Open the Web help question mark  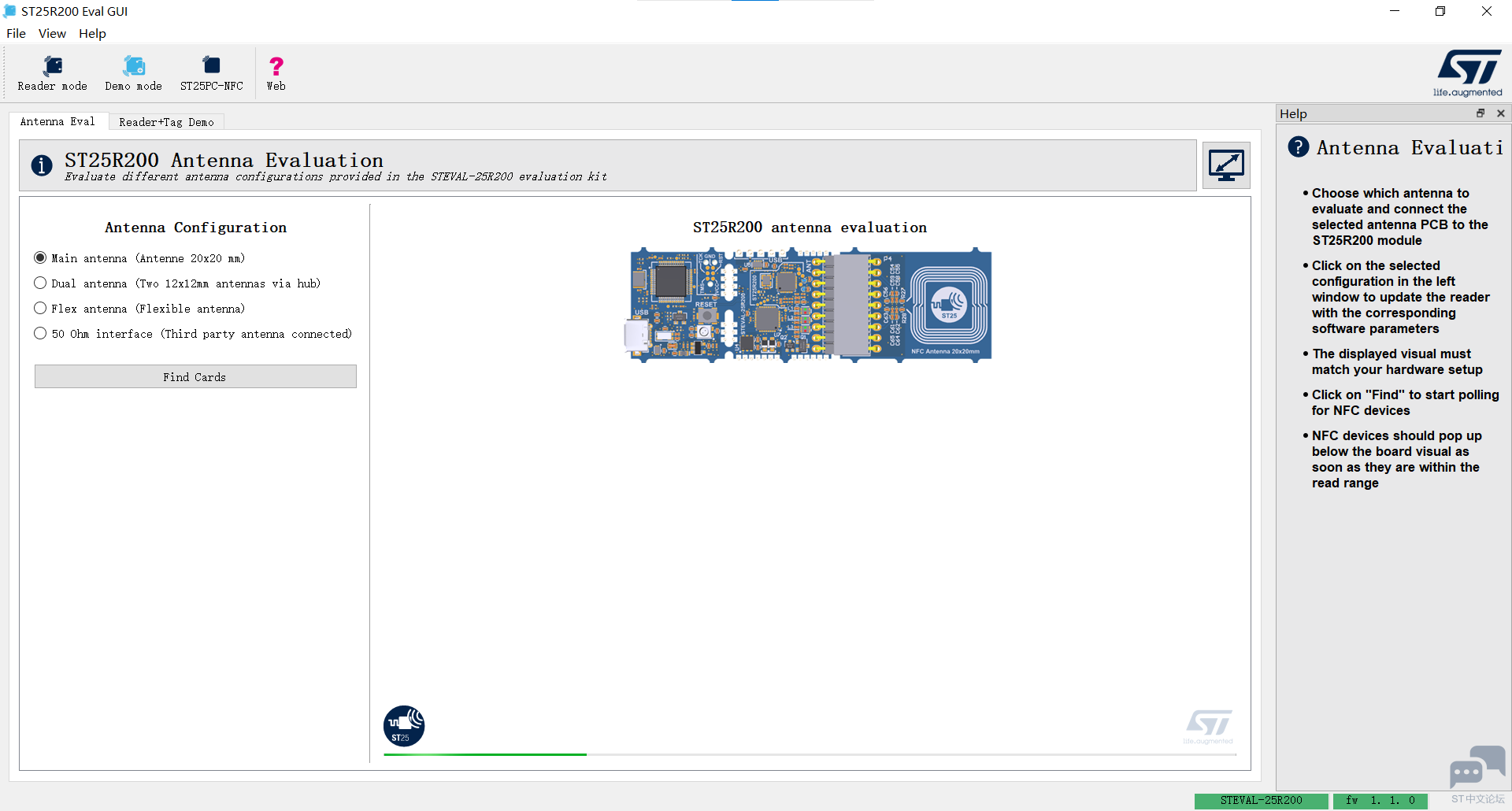click(x=276, y=73)
